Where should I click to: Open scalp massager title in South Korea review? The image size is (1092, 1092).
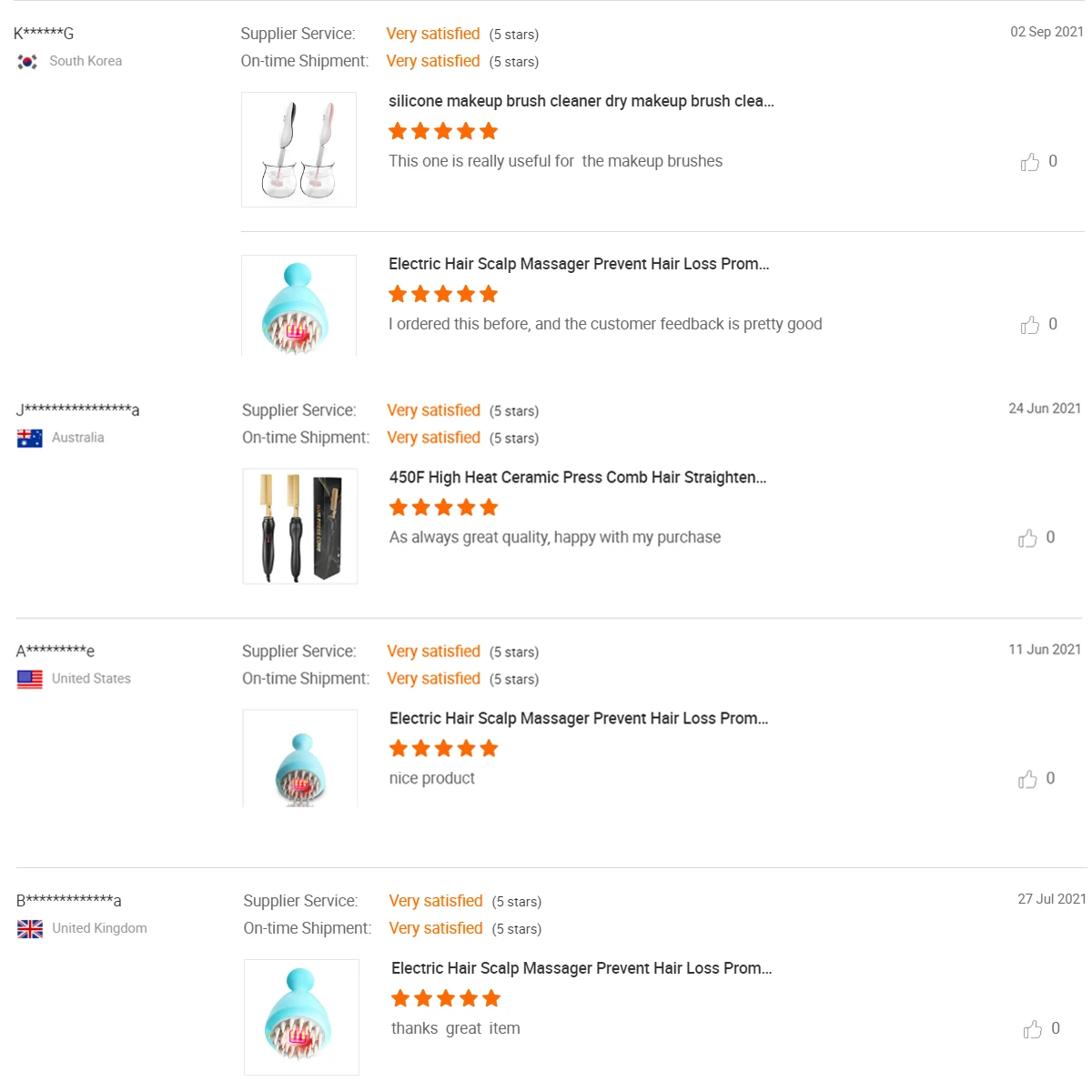[x=579, y=264]
